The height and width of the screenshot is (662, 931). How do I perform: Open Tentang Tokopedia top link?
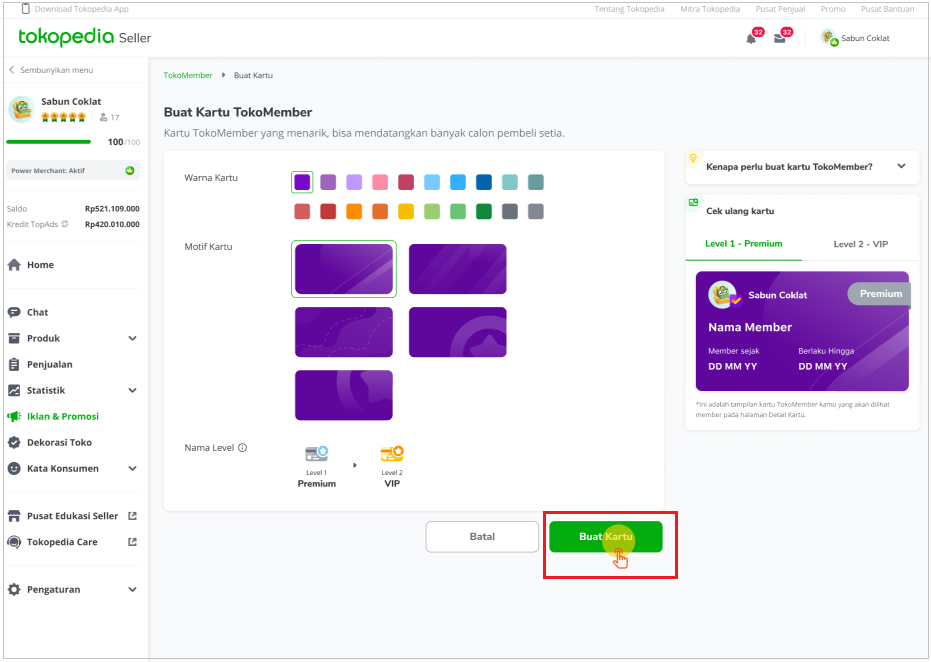(x=629, y=9)
